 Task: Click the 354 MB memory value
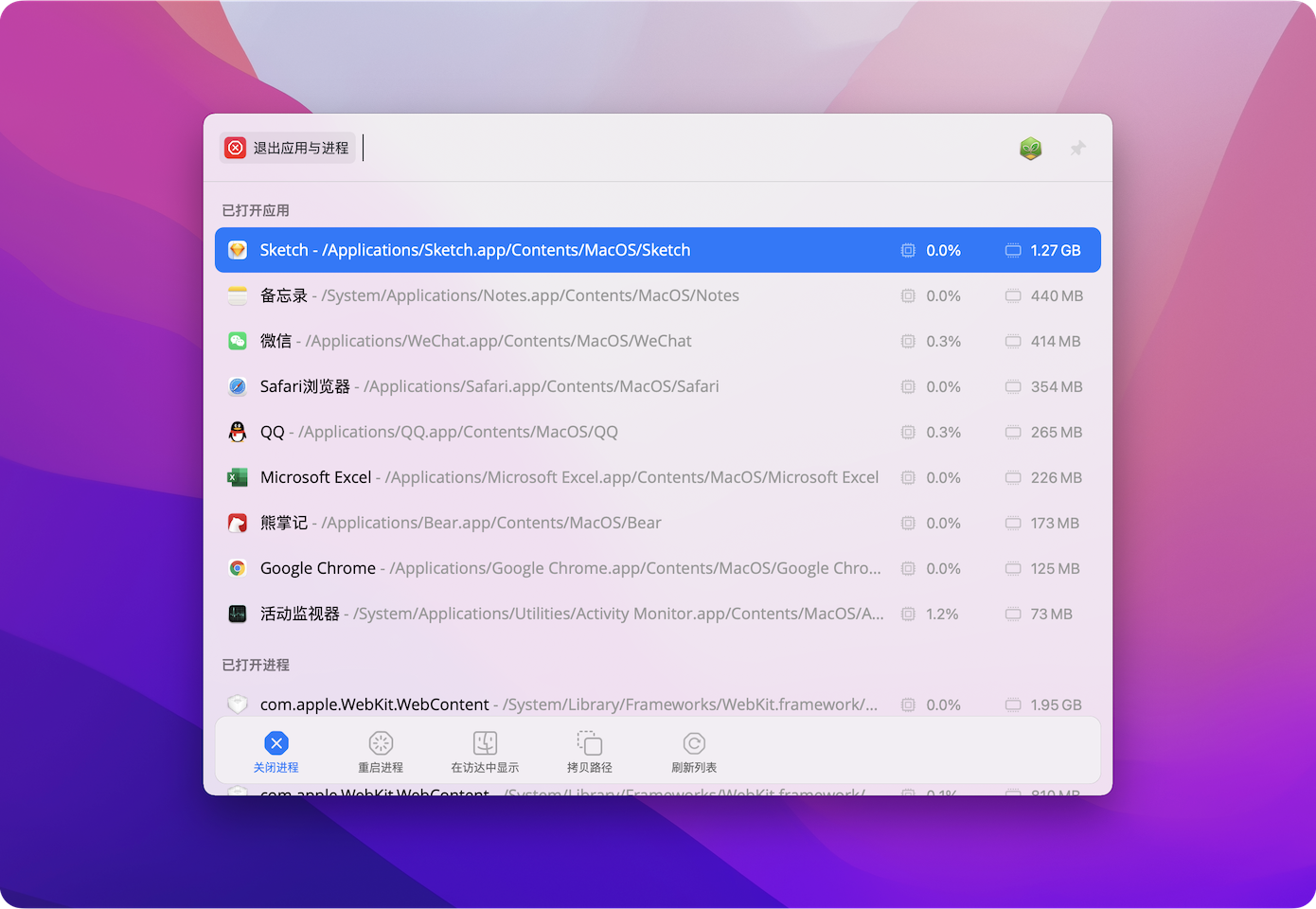pyautogui.click(x=1057, y=386)
